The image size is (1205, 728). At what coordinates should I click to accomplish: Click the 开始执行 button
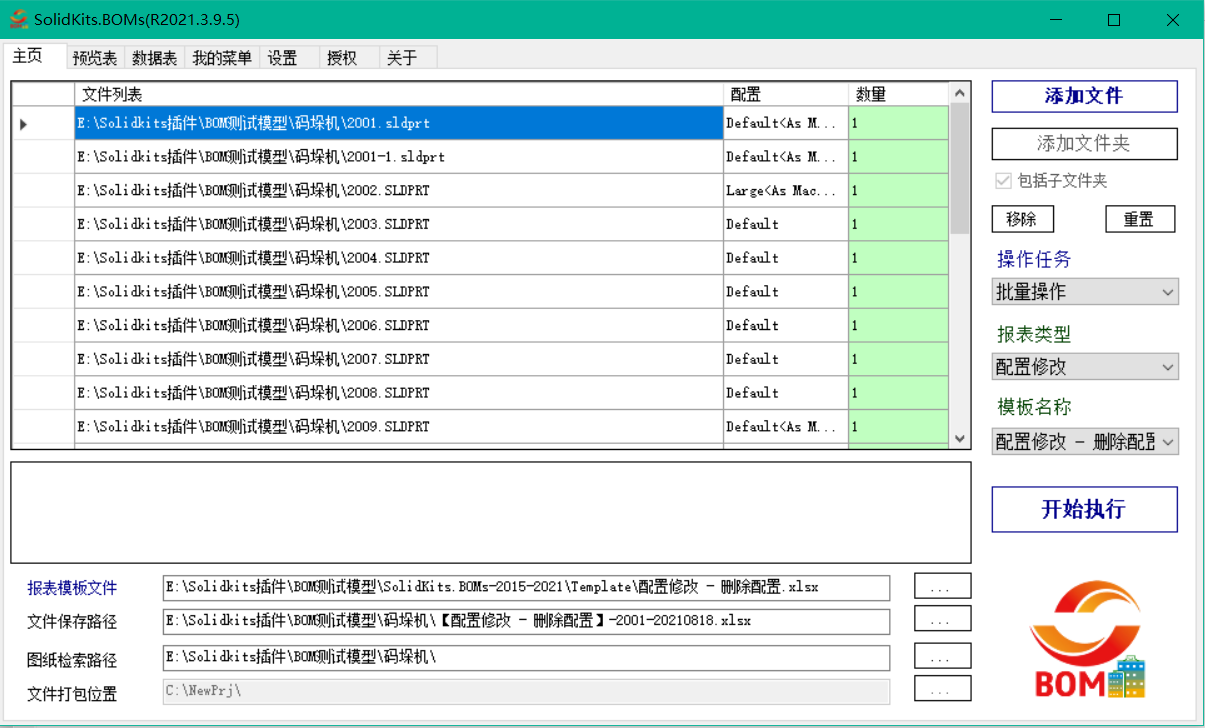pos(1084,509)
